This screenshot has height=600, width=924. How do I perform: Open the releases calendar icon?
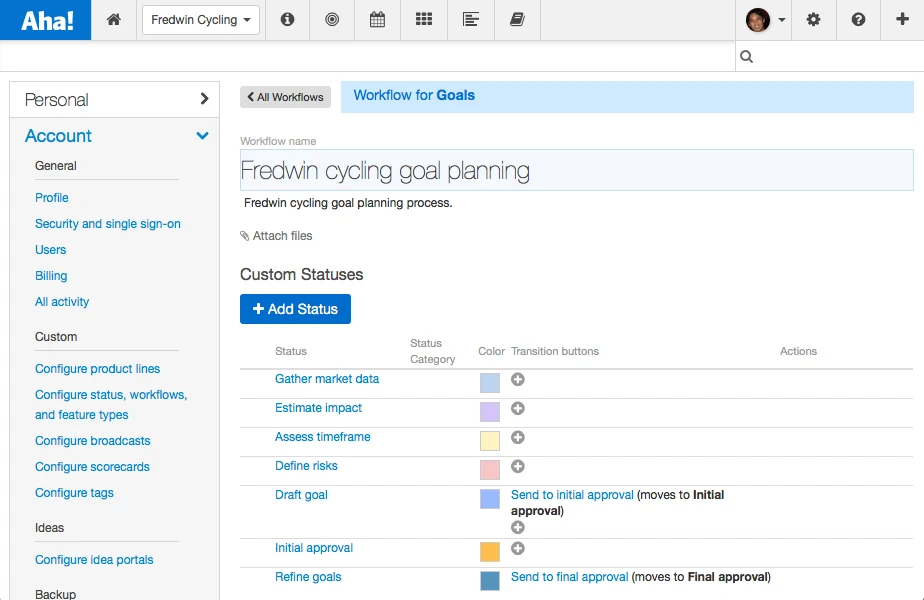[377, 19]
